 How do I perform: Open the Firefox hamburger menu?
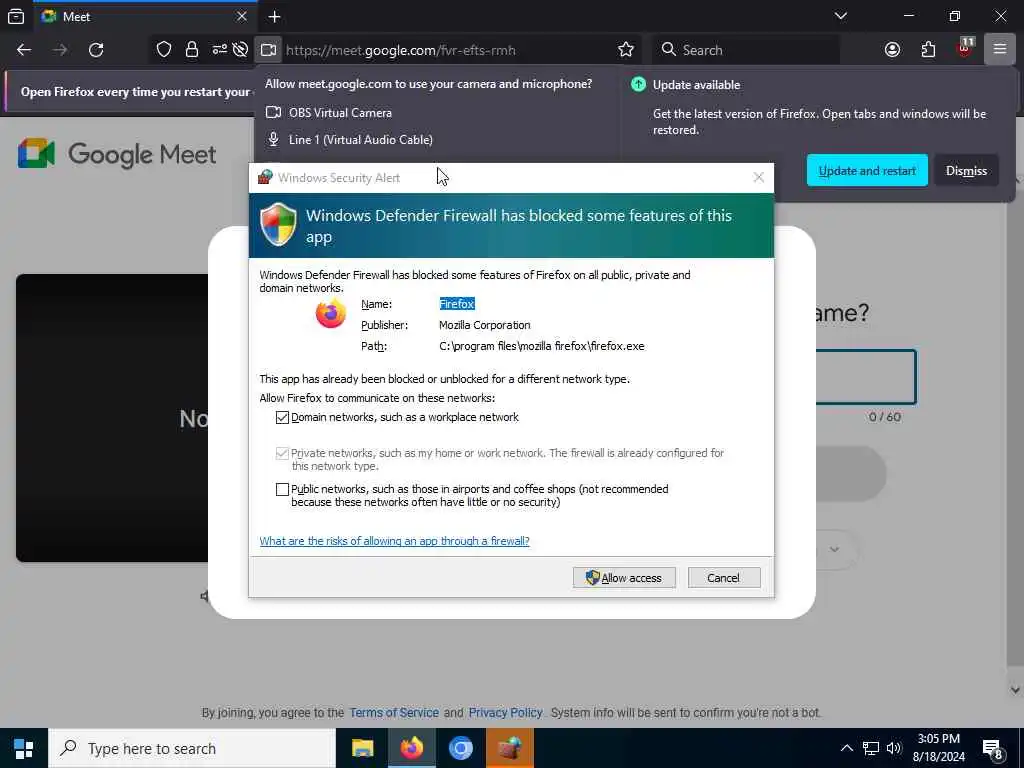pyautogui.click(x=999, y=50)
